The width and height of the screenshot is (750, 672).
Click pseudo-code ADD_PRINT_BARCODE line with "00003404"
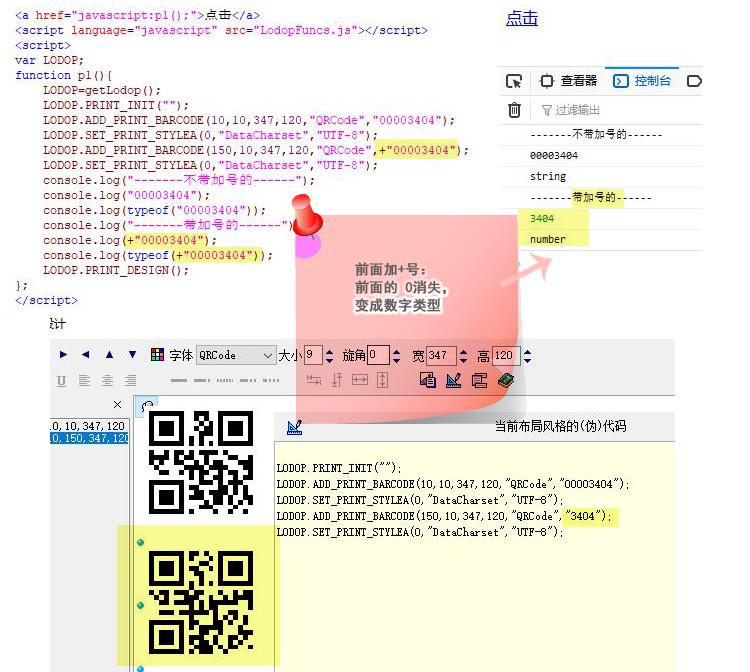coord(453,484)
